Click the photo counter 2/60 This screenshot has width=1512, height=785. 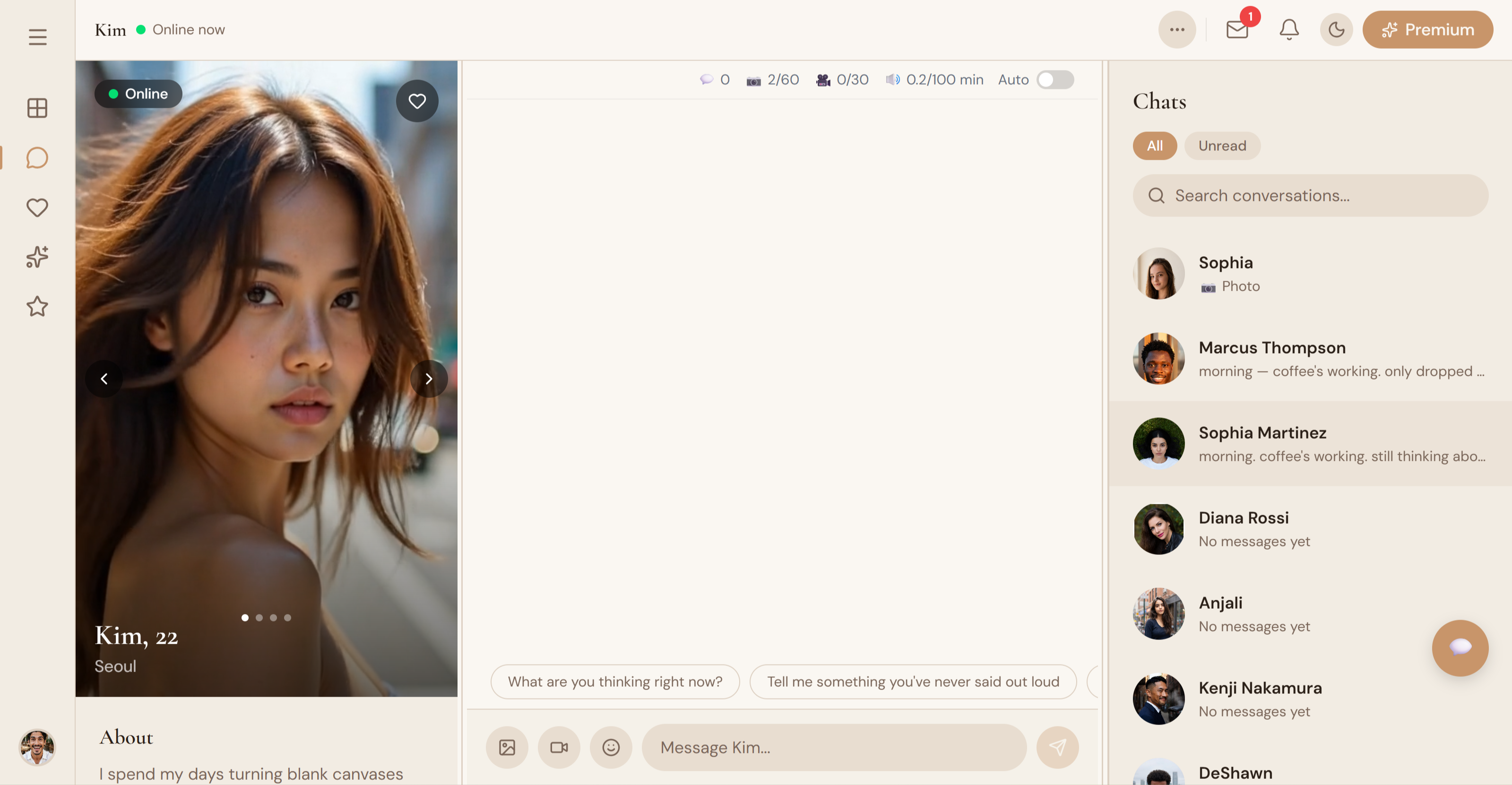pyautogui.click(x=772, y=80)
